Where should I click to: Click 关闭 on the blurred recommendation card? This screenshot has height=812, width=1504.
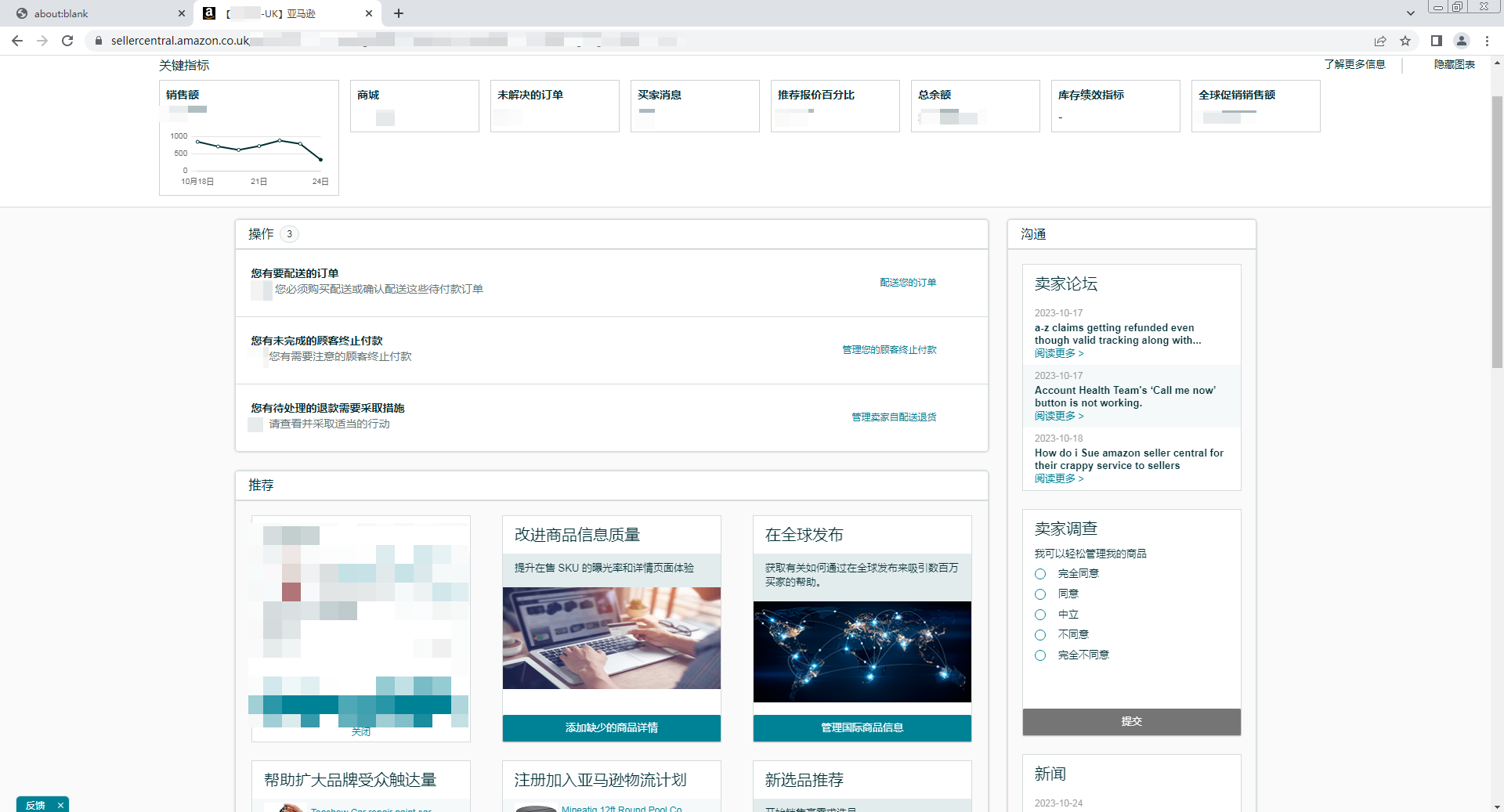point(360,732)
